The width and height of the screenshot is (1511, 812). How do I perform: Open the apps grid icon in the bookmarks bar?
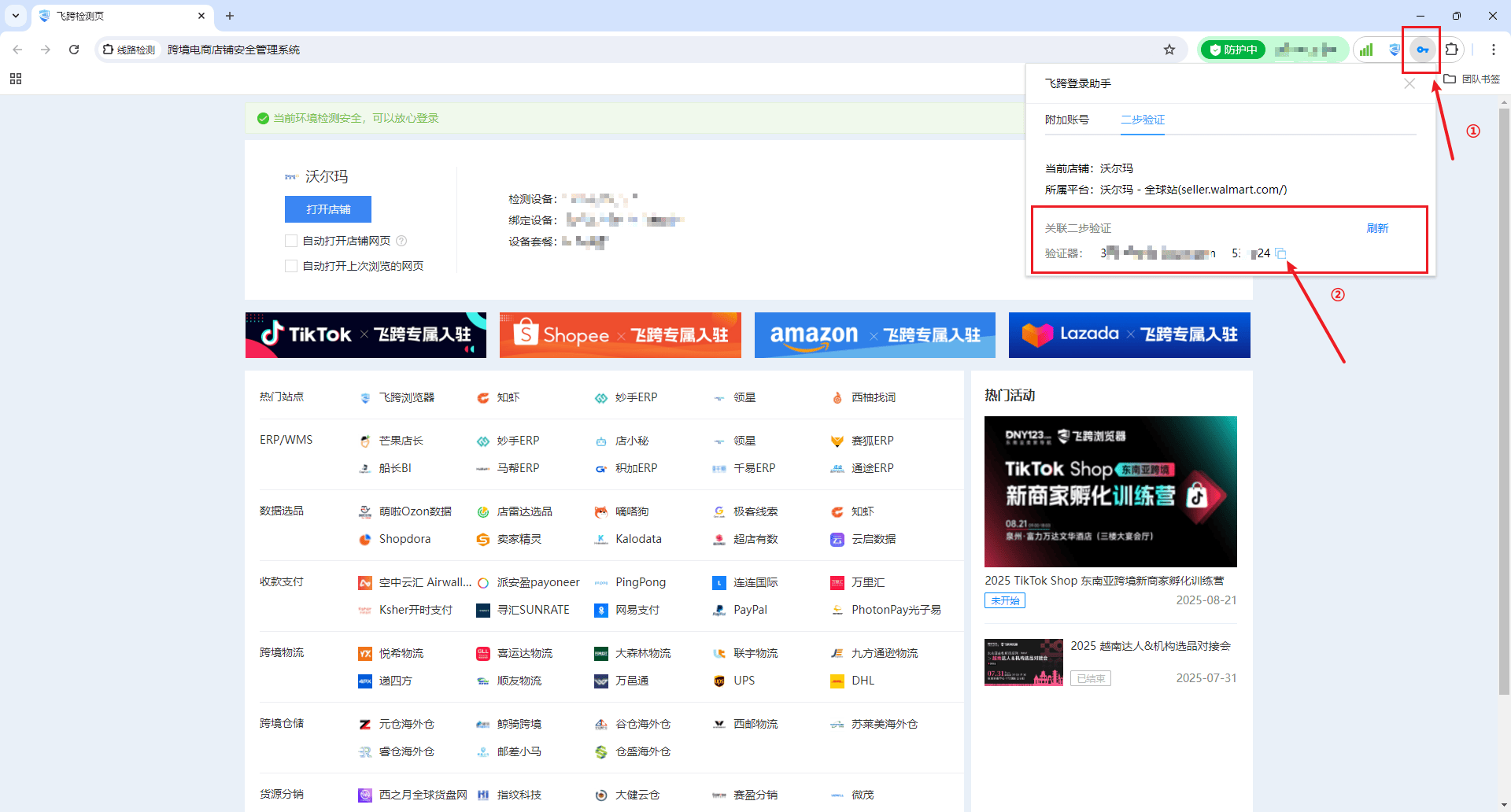[16, 79]
